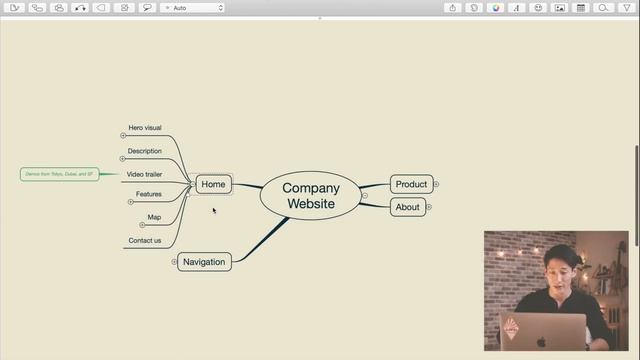Open the font style icon
640x360 pixels.
[x=517, y=8]
